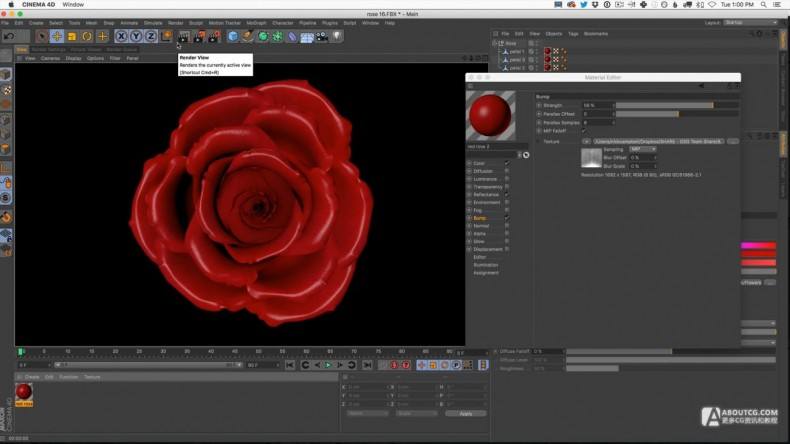Select the Move tool in toolbar
This screenshot has width=790, height=444.
pyautogui.click(x=57, y=36)
